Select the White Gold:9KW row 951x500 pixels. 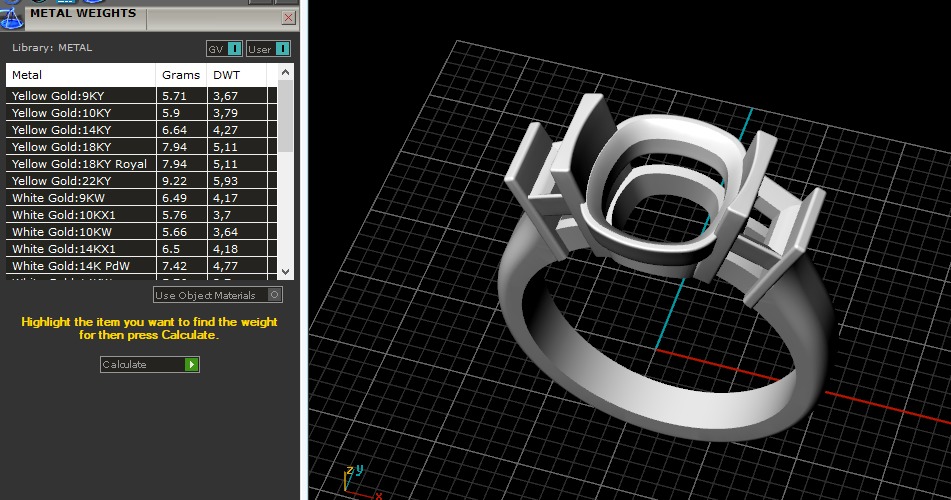tap(141, 197)
